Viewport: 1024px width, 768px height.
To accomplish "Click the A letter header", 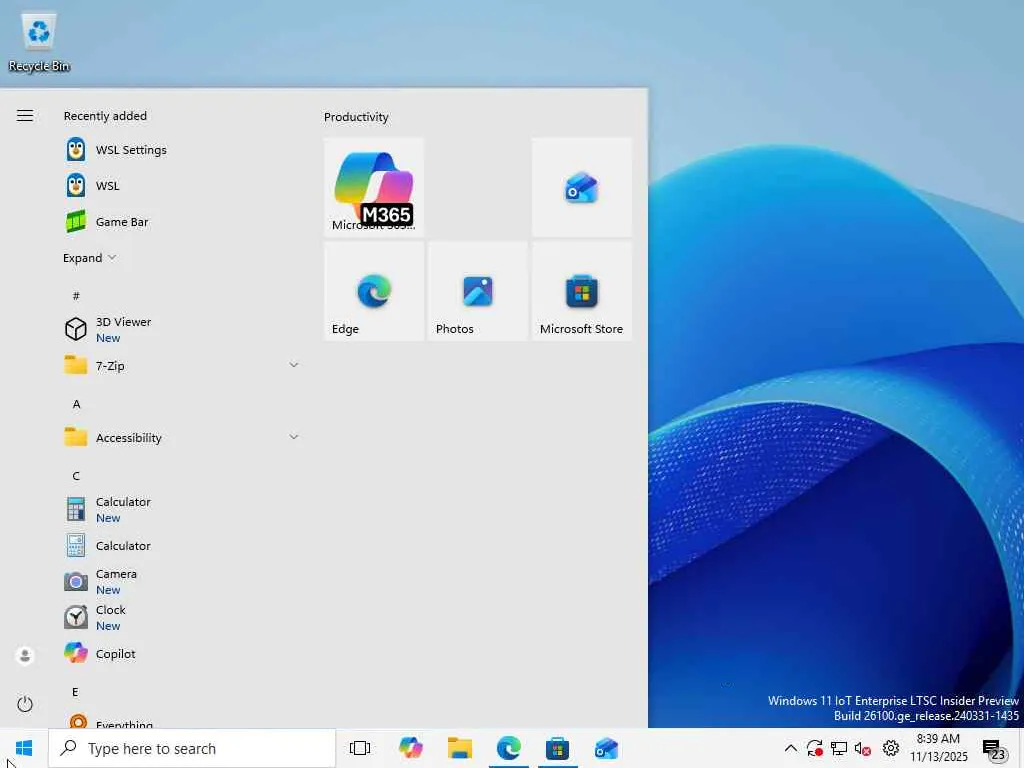I will point(76,404).
